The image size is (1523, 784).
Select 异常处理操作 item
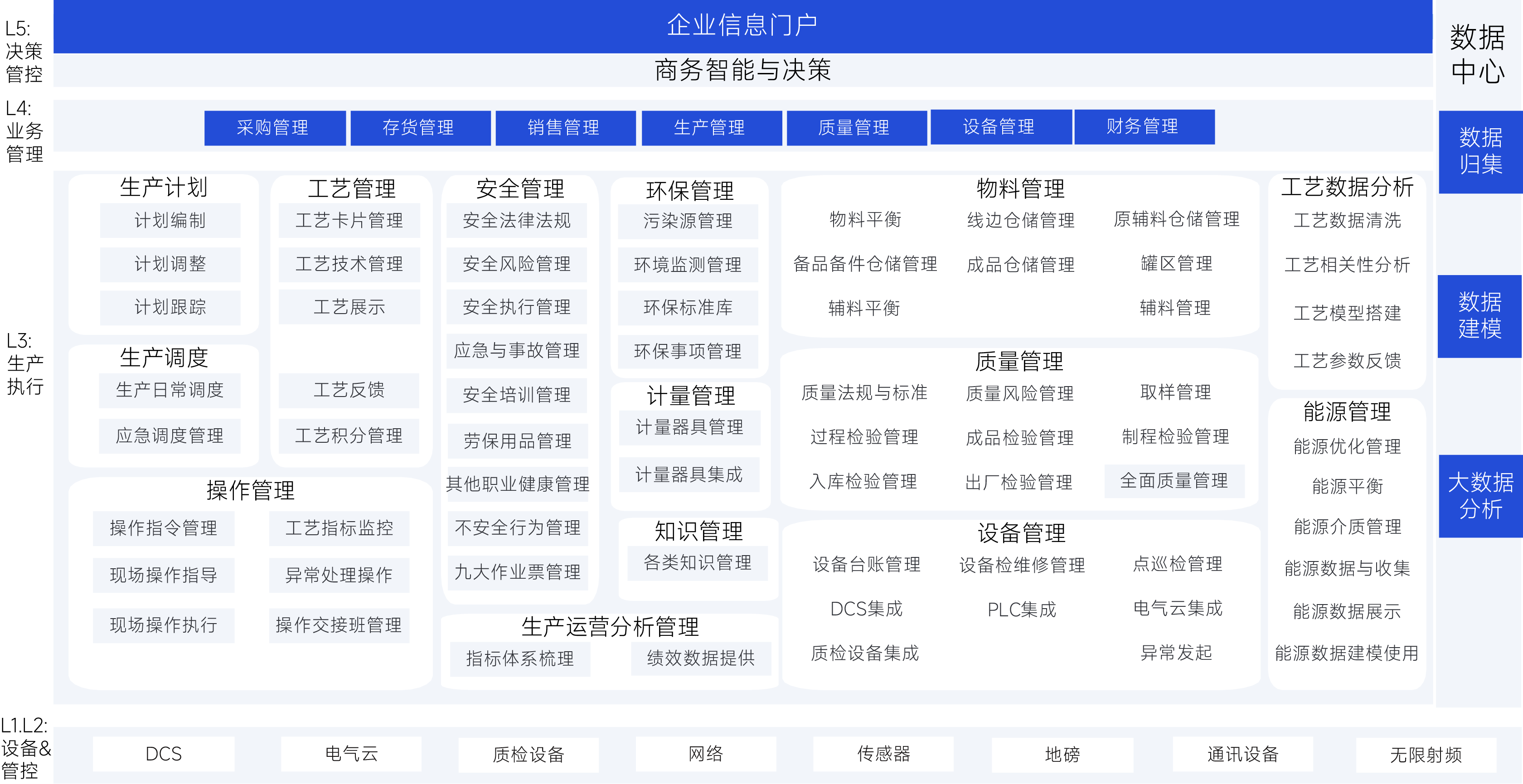pos(340,575)
